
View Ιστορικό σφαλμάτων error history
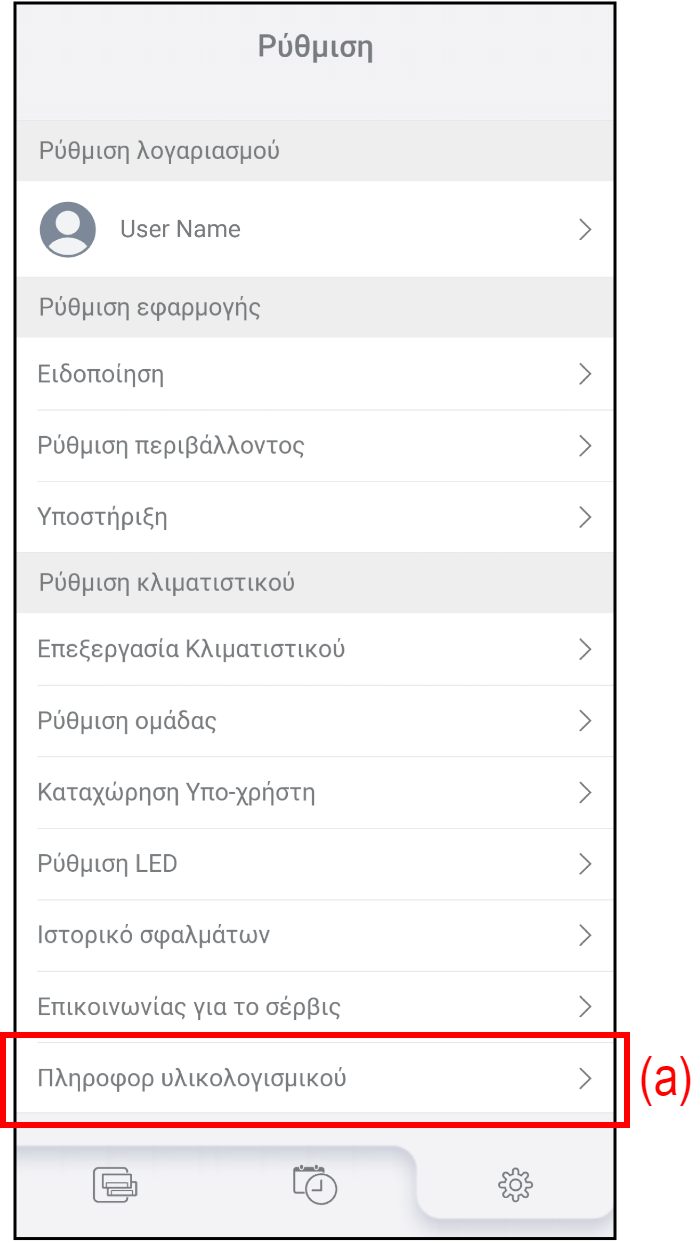pyautogui.click(x=153, y=935)
